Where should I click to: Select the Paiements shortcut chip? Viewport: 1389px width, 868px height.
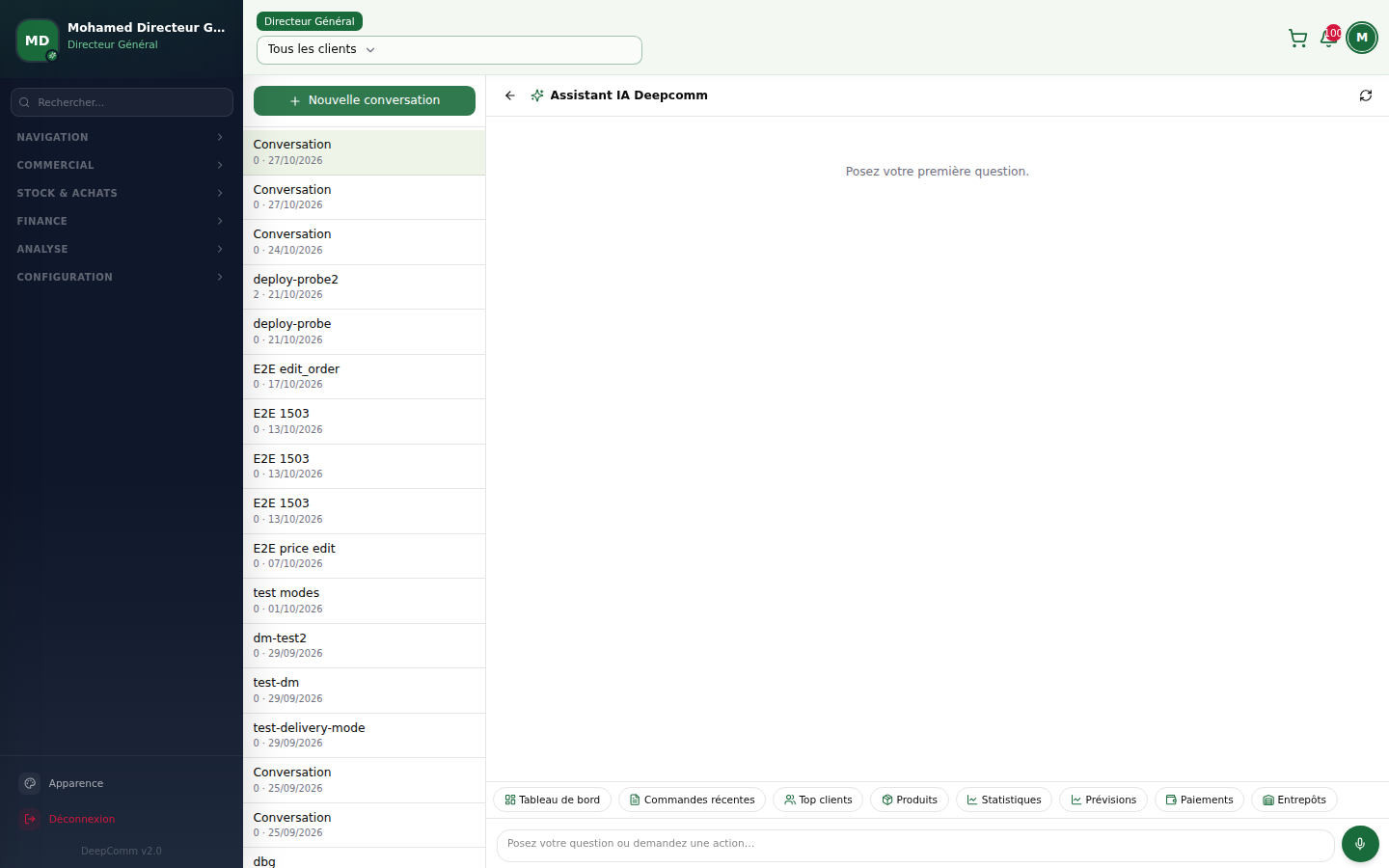tap(1199, 800)
